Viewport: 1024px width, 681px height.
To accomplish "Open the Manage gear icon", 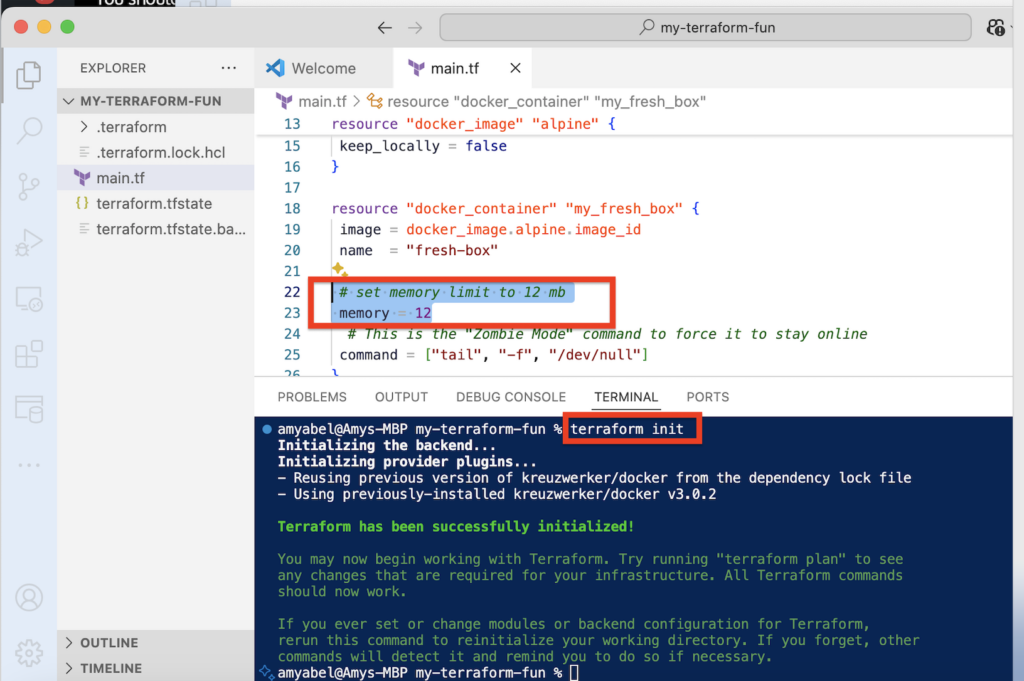I will point(29,651).
